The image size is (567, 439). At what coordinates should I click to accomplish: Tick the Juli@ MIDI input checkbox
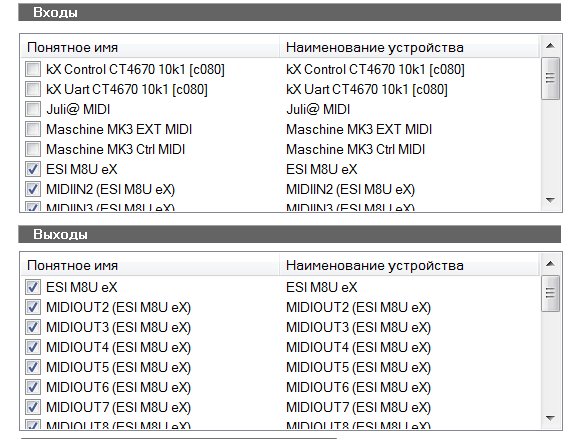point(33,109)
